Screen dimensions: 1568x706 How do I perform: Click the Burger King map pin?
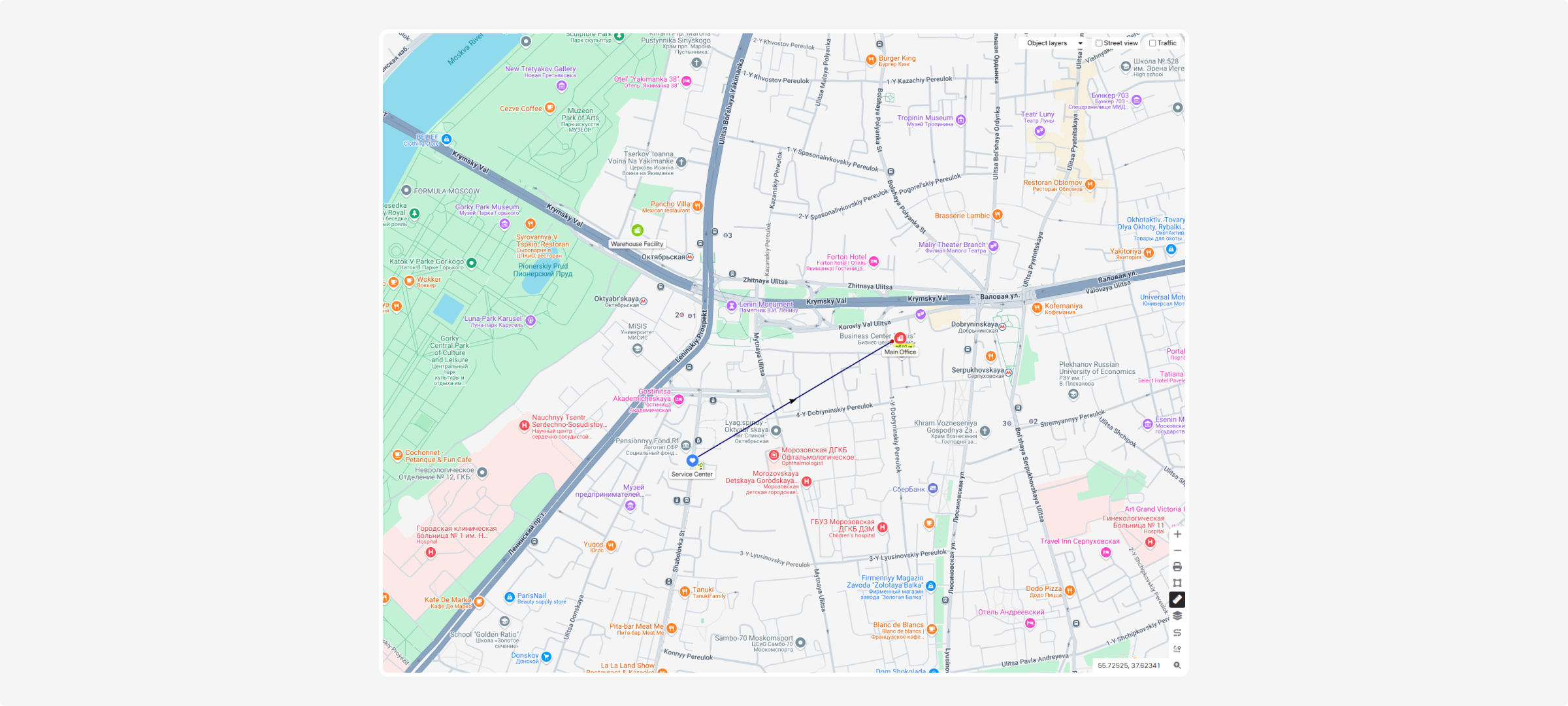coord(871,60)
